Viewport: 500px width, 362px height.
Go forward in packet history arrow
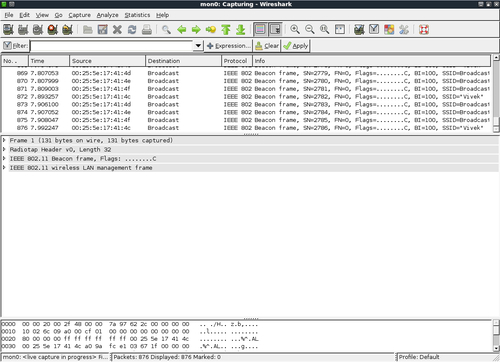click(x=196, y=30)
